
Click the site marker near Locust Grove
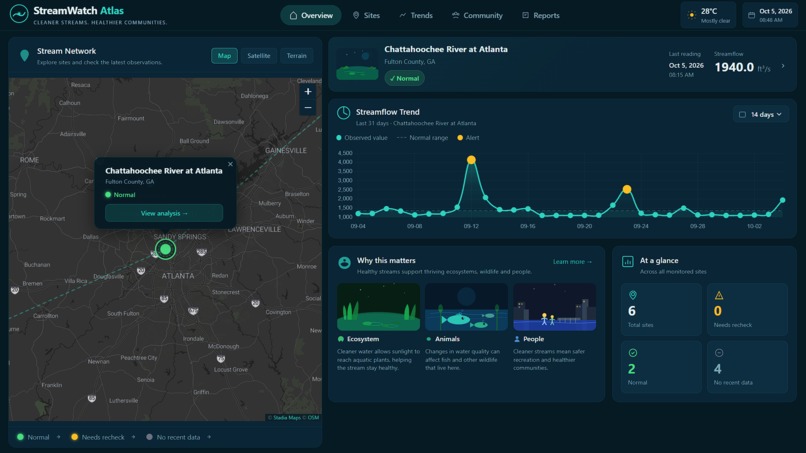click(x=221, y=358)
